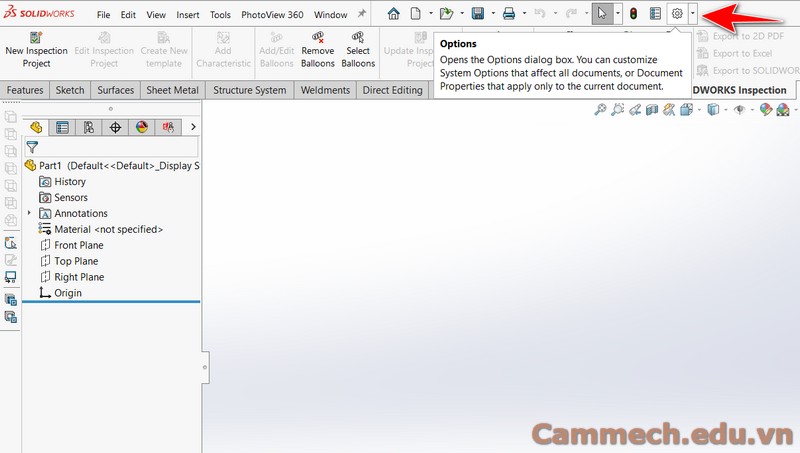The image size is (800, 453).
Task: Click Edit Appearance color ball icon
Action: point(766,109)
